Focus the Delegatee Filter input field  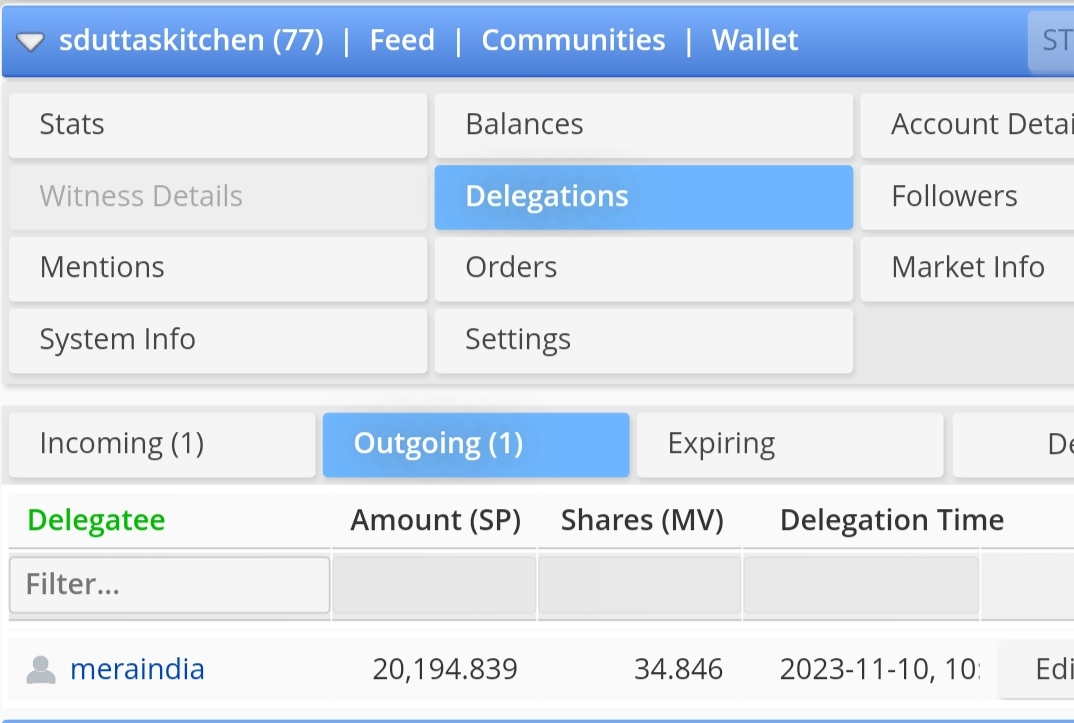click(x=169, y=585)
